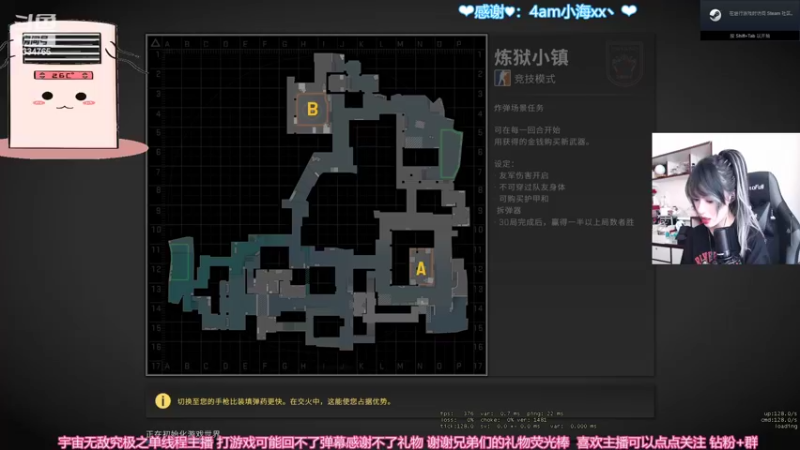Click the 可购买护甲和 setting line
This screenshot has width=800, height=450.
pyautogui.click(x=523, y=199)
